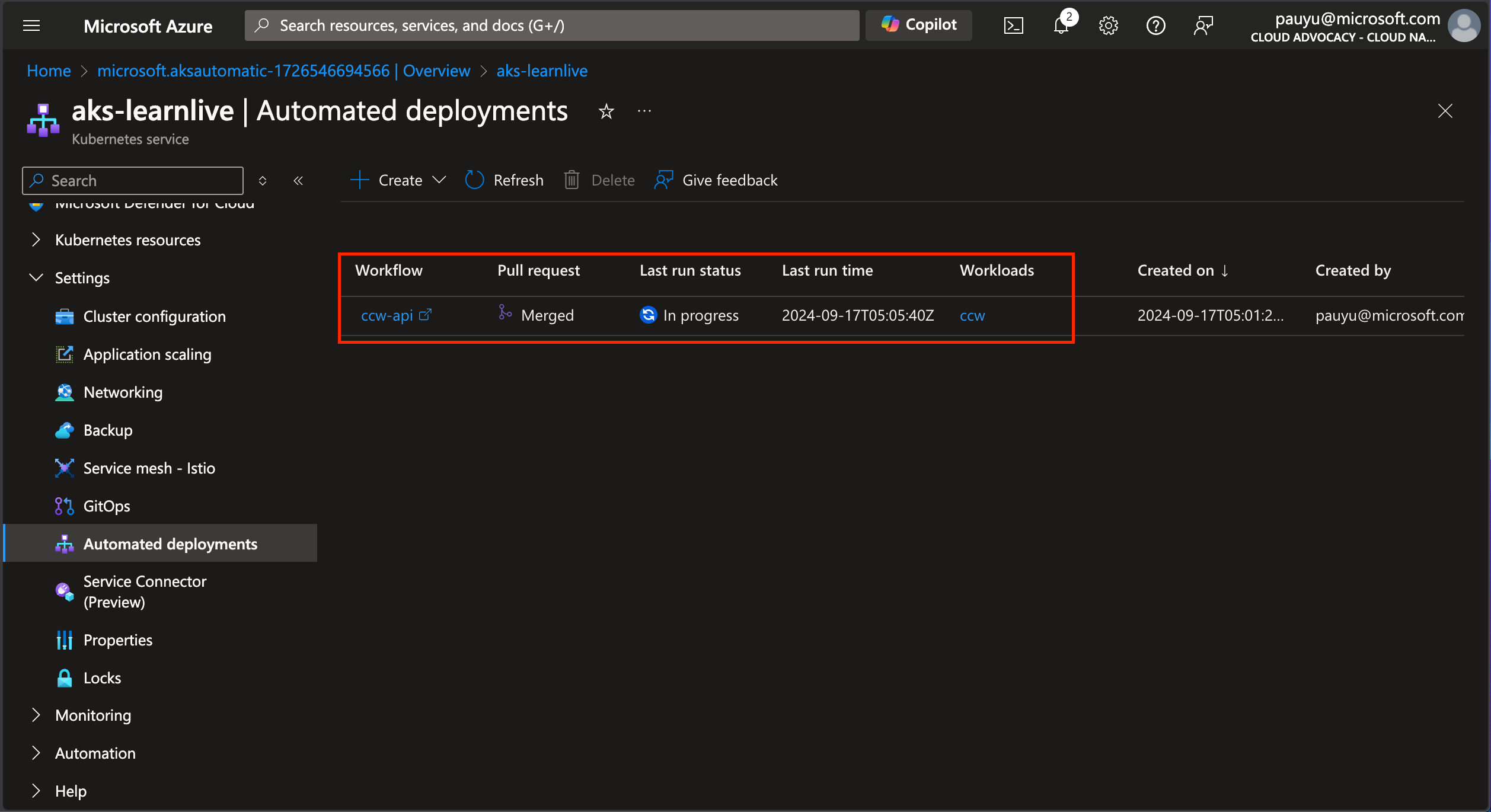Click the Last run time header

(827, 271)
